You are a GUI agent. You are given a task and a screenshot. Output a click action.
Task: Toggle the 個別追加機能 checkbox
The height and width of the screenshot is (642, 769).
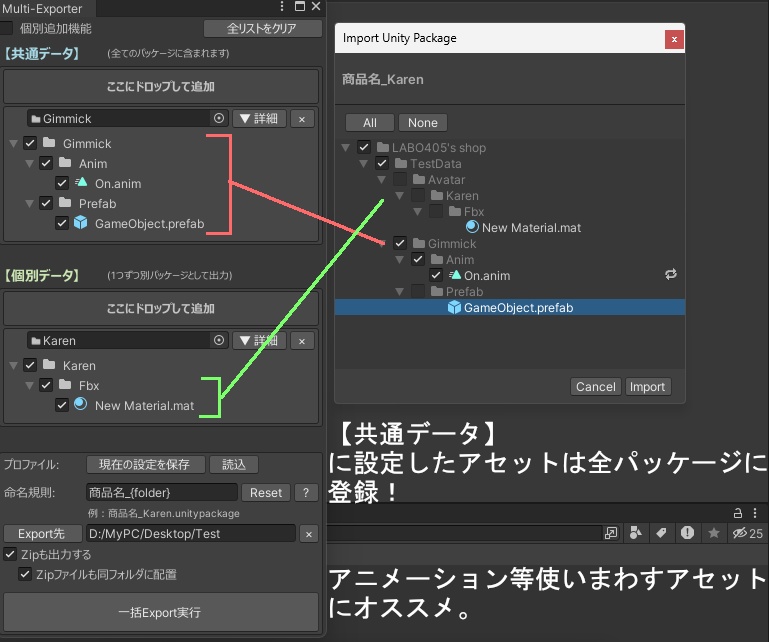click(6, 28)
